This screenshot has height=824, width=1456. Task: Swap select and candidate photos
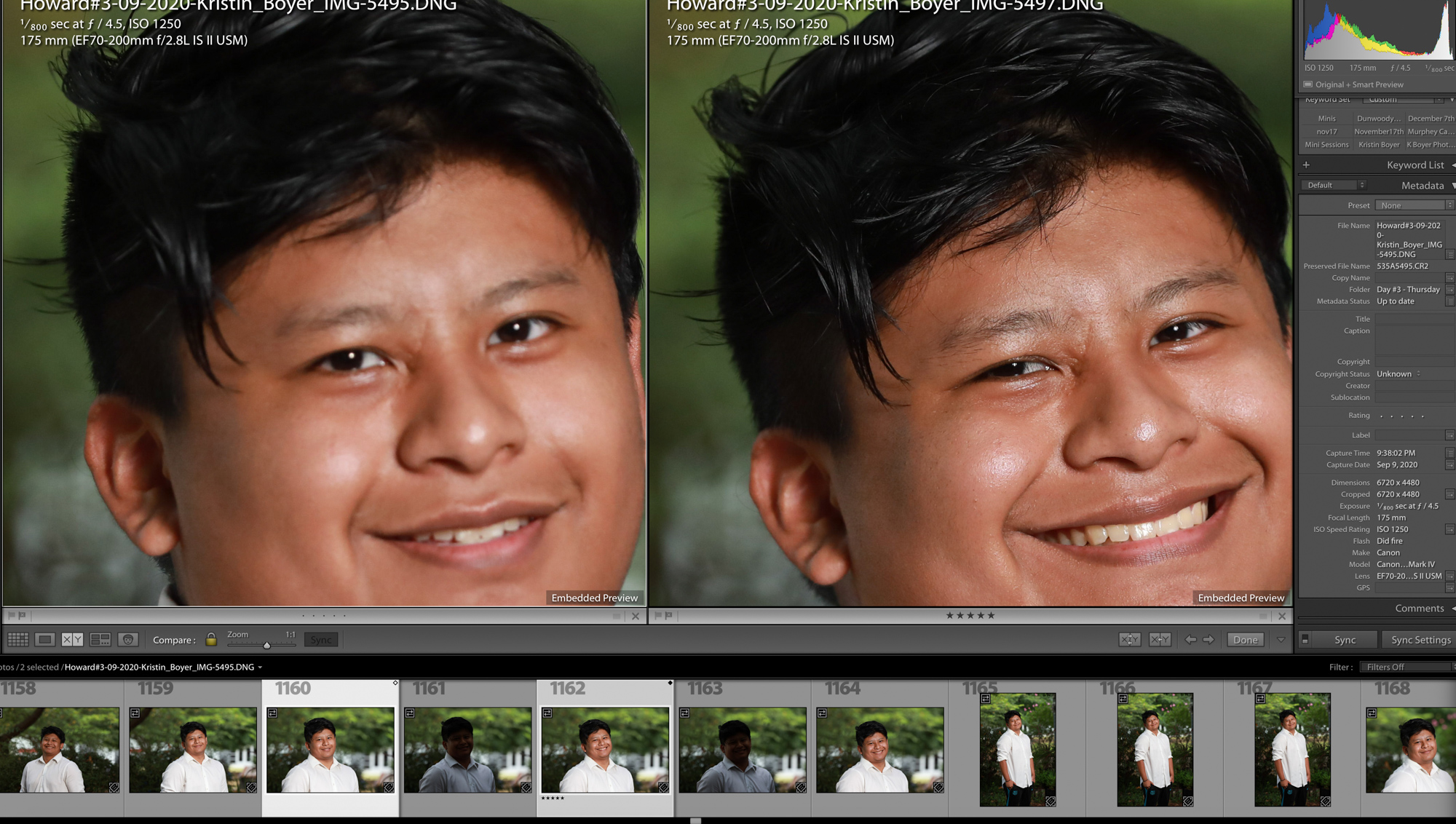[1131, 639]
